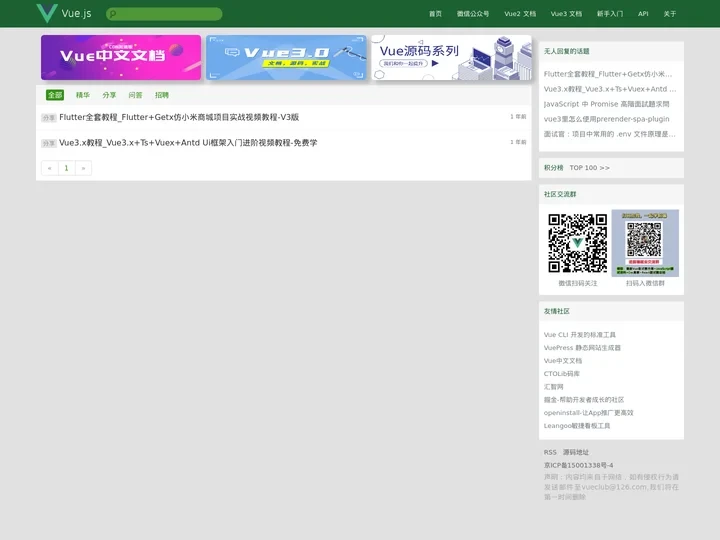
Task: Select page 1 in pagination
Action: point(67,168)
